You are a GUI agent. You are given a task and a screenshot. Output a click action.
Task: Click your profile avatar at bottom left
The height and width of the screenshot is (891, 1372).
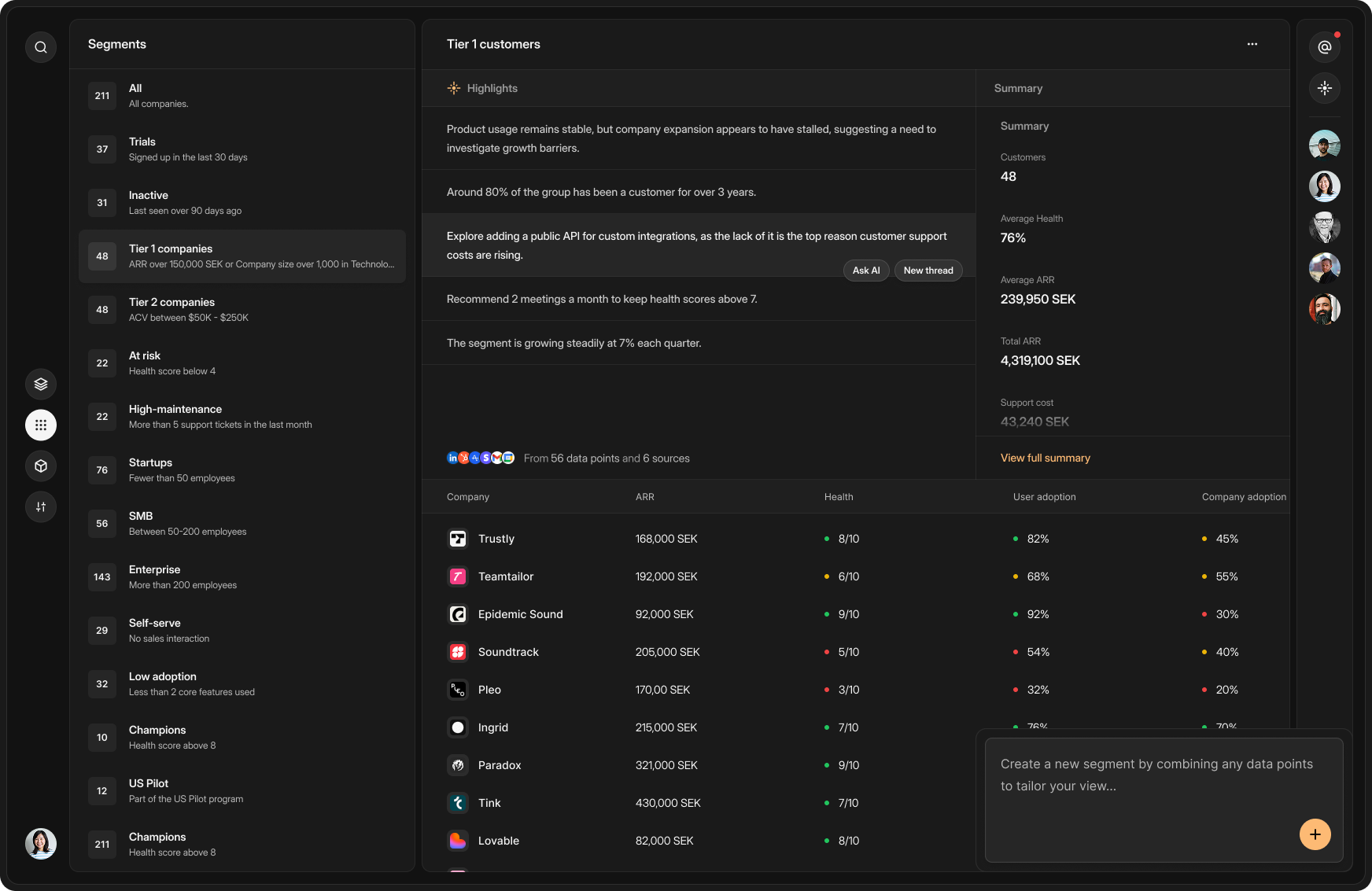coord(41,844)
